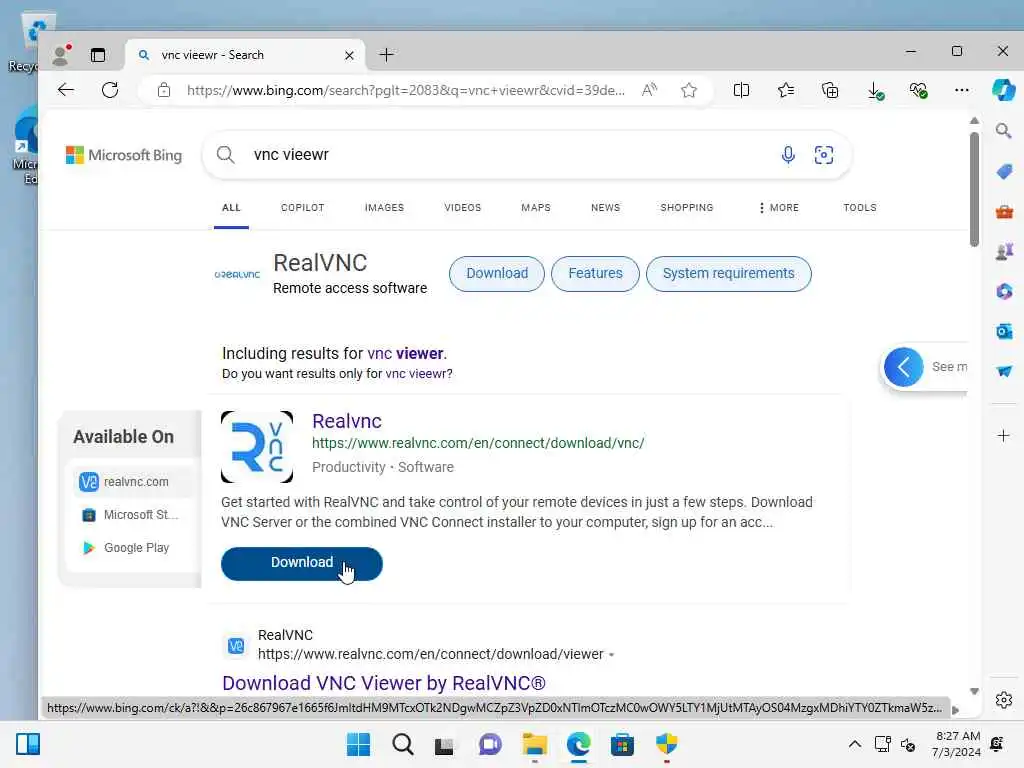Open Microsoft Store from the taskbar
1024x768 pixels.
tap(622, 744)
